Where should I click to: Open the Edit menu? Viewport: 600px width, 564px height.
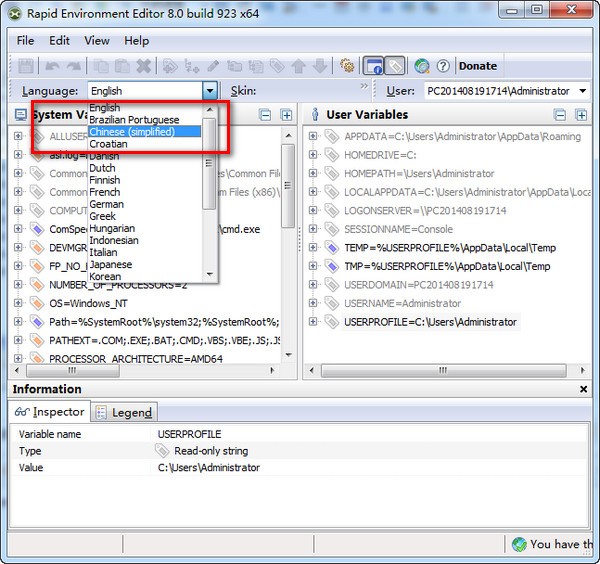click(x=59, y=41)
